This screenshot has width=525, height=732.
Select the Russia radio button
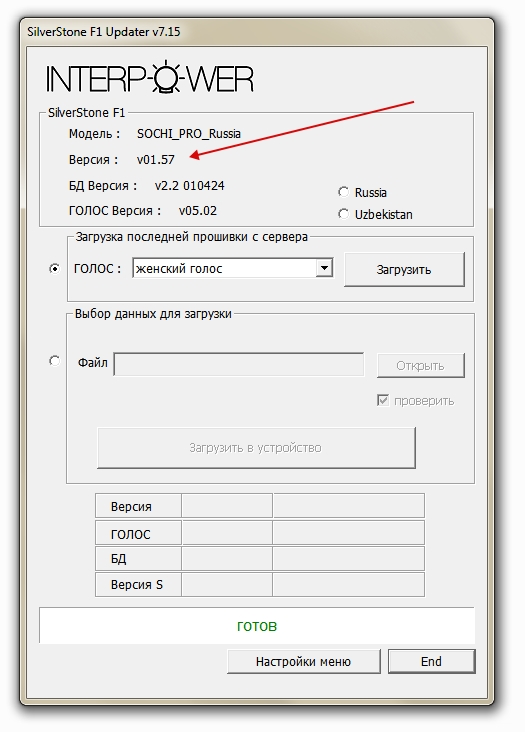[x=343, y=192]
